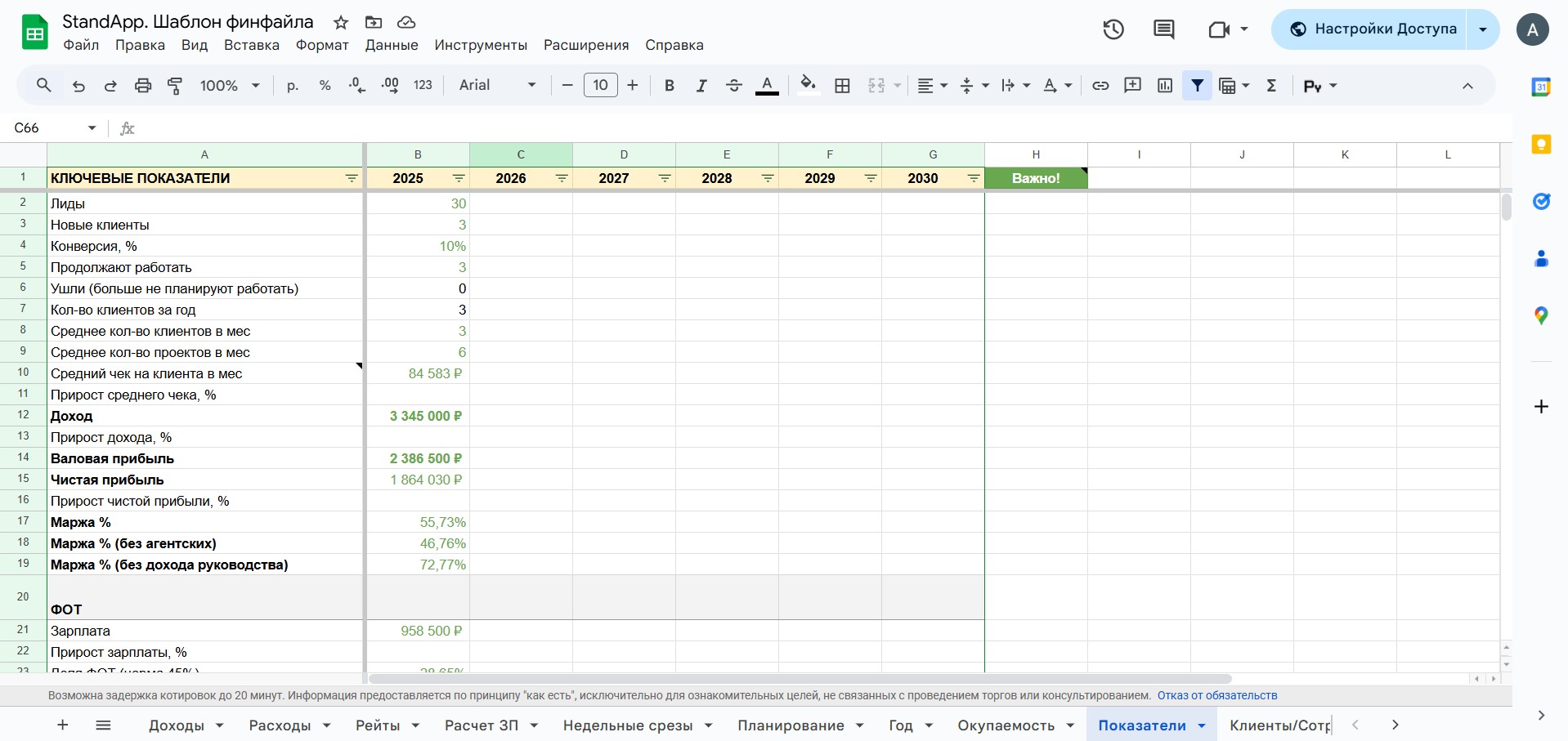Open the borders tool

pos(842,85)
